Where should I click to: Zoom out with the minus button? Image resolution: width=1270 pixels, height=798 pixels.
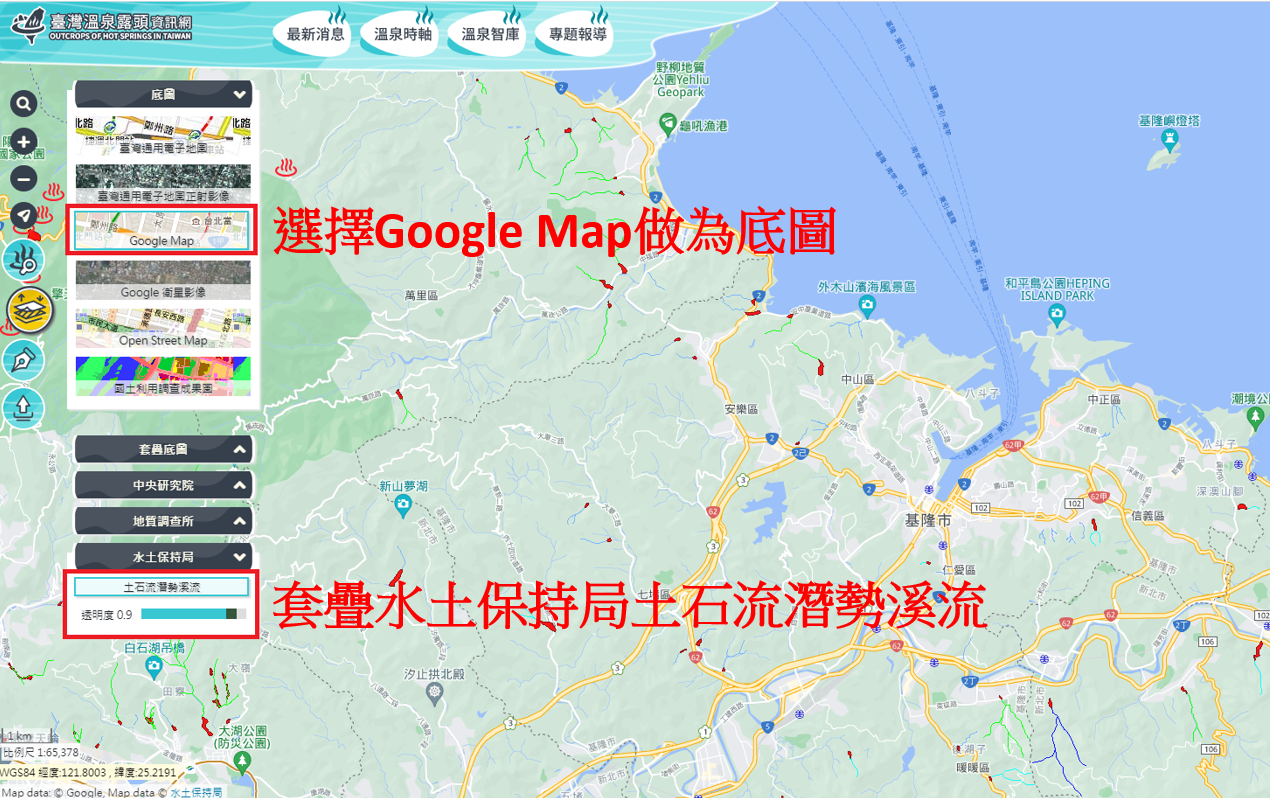tap(24, 179)
